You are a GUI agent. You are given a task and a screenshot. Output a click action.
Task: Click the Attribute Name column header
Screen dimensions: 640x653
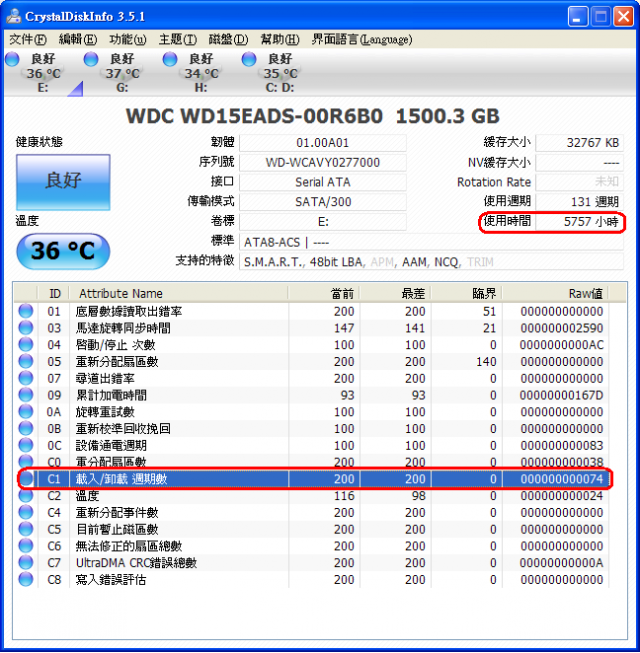pos(179,293)
